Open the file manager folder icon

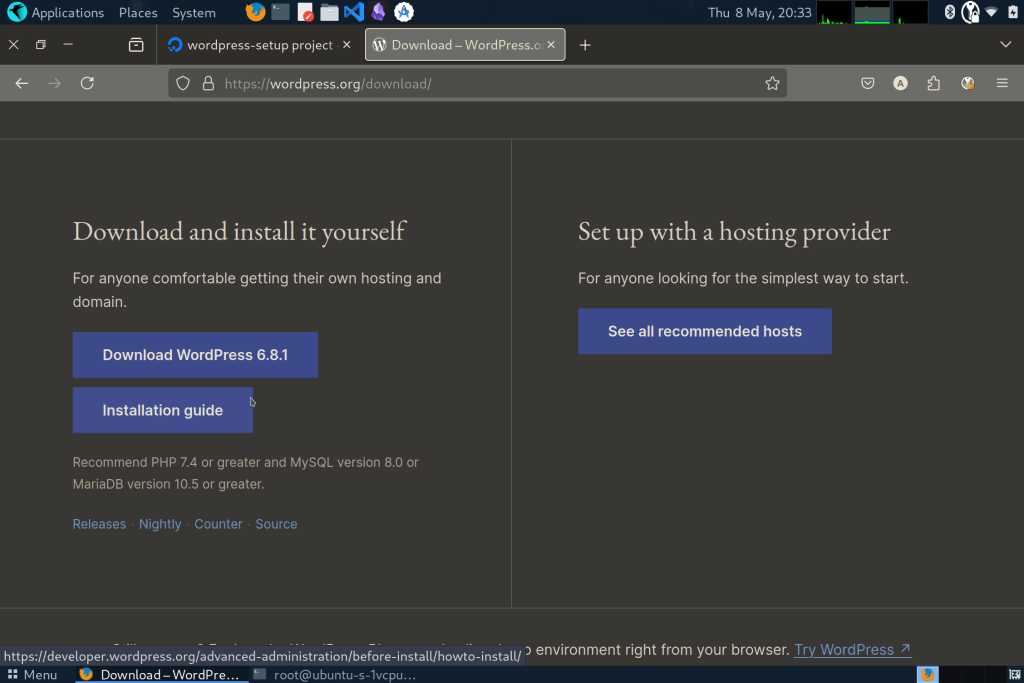point(329,12)
